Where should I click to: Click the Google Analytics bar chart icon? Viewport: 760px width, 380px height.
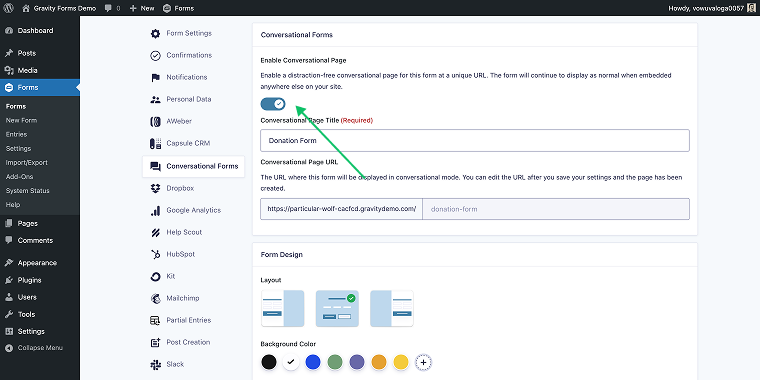pos(155,210)
